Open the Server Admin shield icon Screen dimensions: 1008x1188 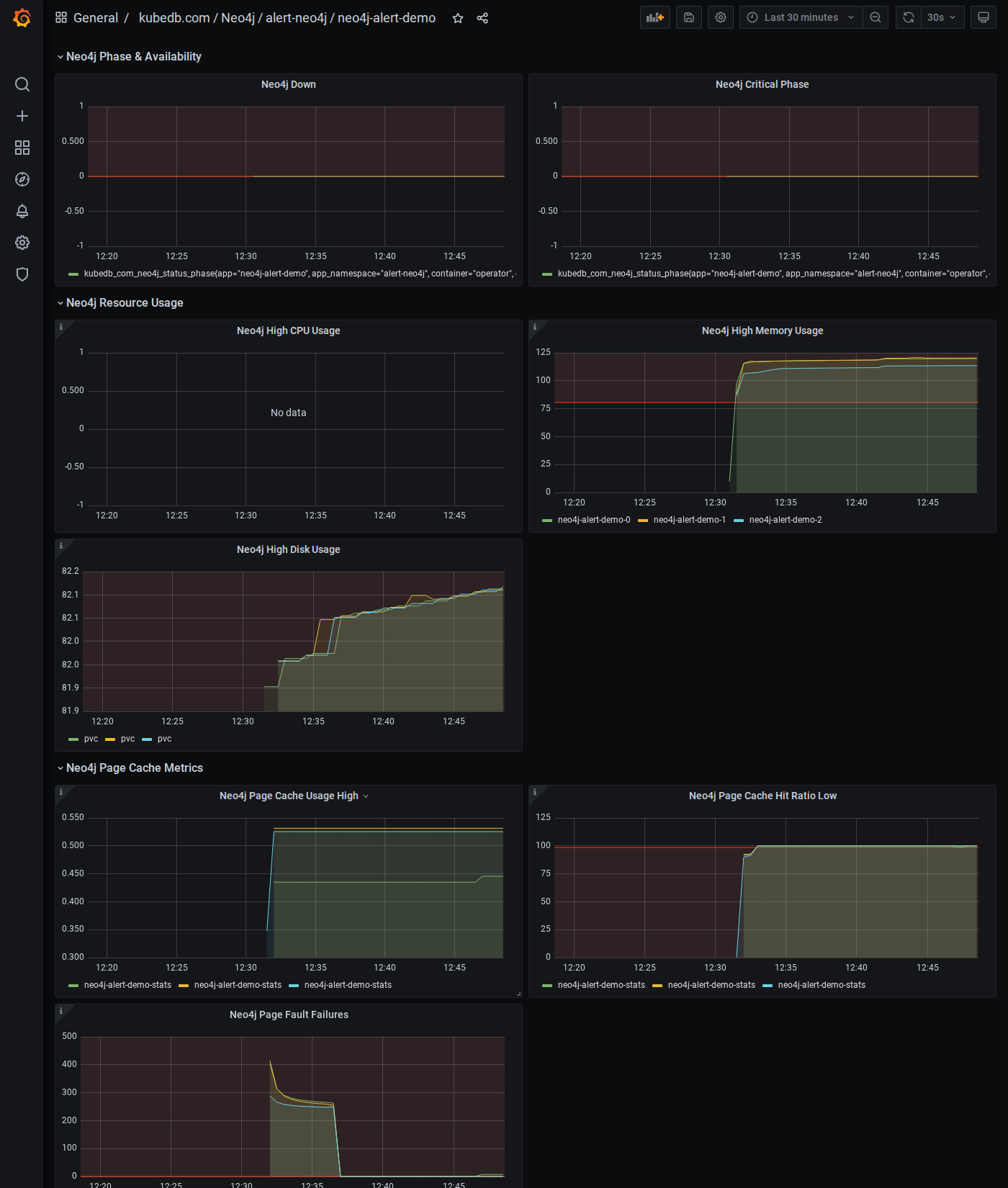pyautogui.click(x=22, y=274)
